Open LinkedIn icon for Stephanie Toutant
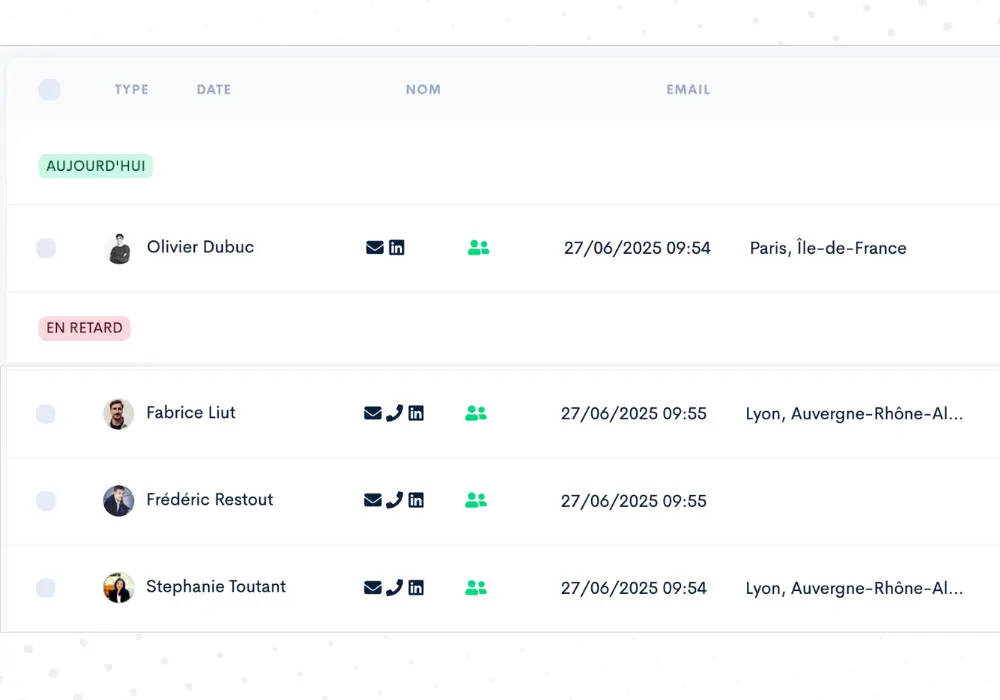Image resolution: width=1000 pixels, height=700 pixels. 416,588
